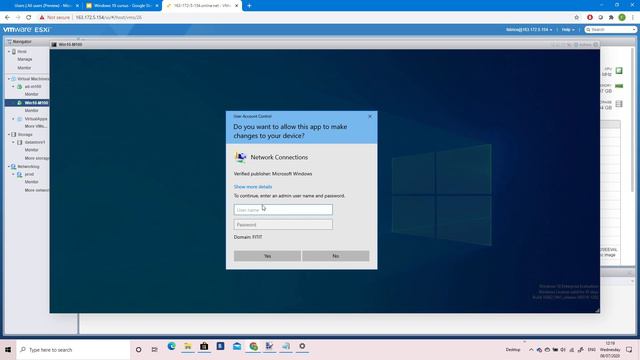Open the search field dropdown arrow

coord(634,30)
